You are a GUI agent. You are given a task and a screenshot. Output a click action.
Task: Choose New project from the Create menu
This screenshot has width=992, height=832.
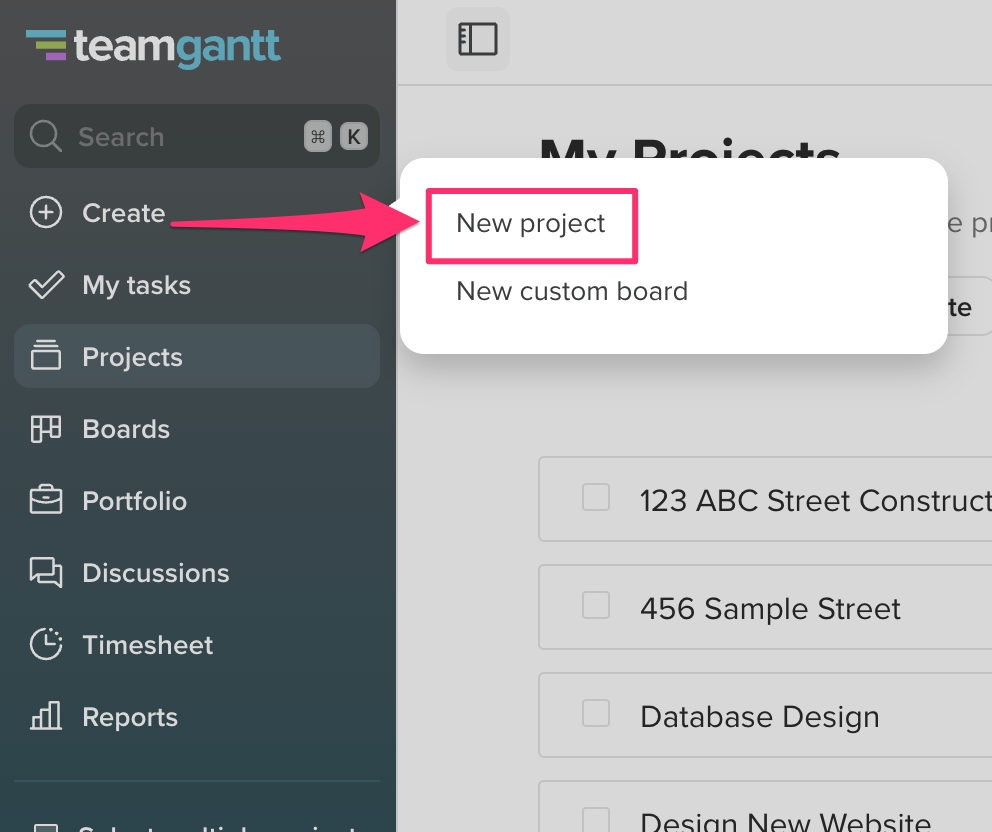click(x=531, y=225)
